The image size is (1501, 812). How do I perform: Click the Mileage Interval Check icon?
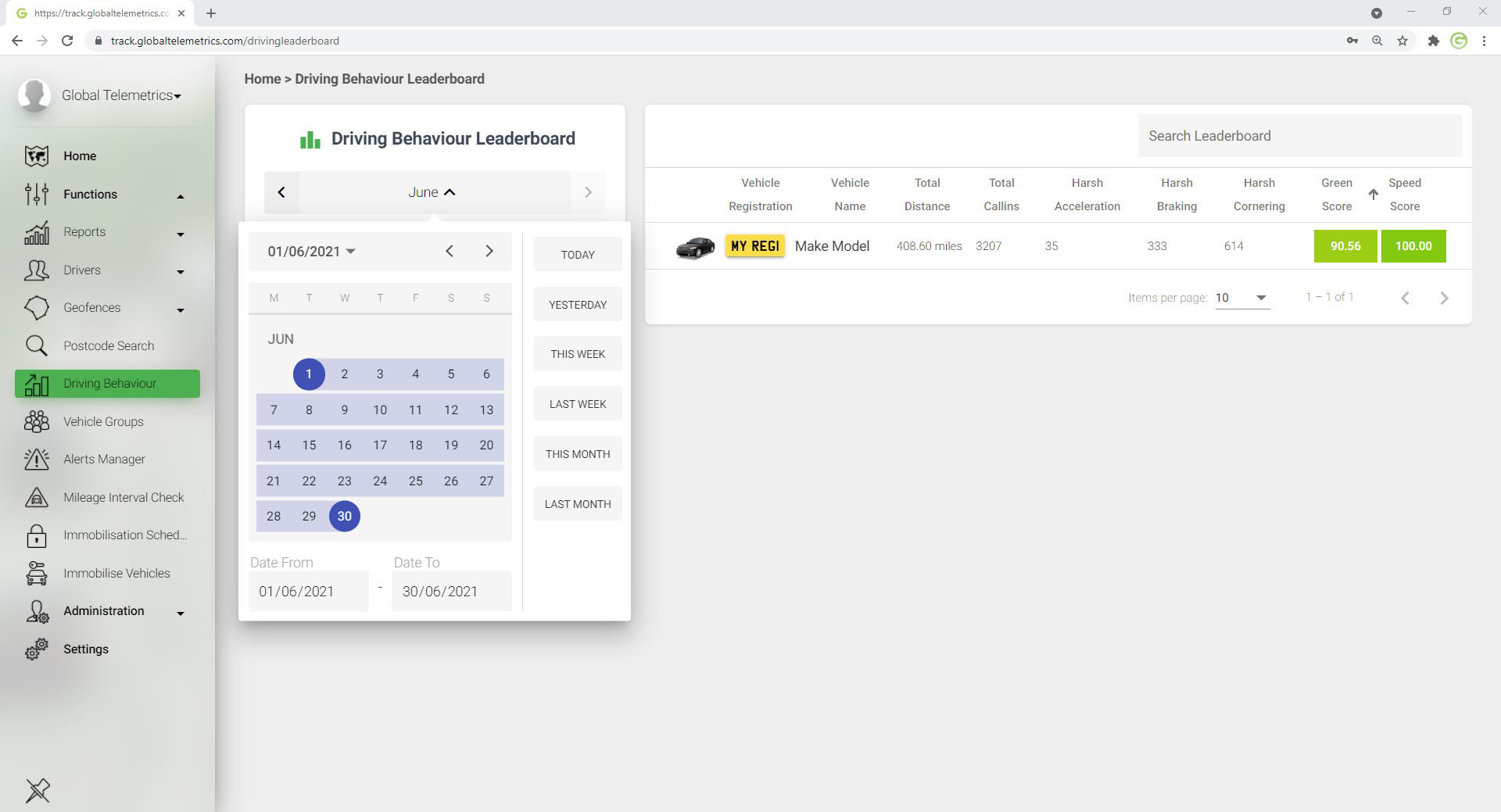pyautogui.click(x=37, y=498)
